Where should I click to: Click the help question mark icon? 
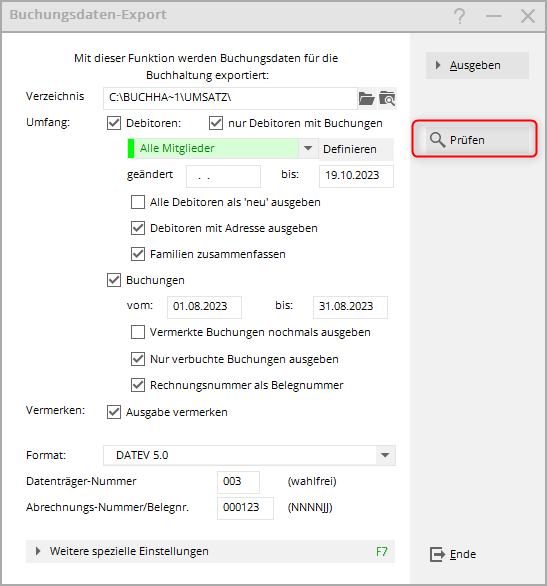[460, 16]
